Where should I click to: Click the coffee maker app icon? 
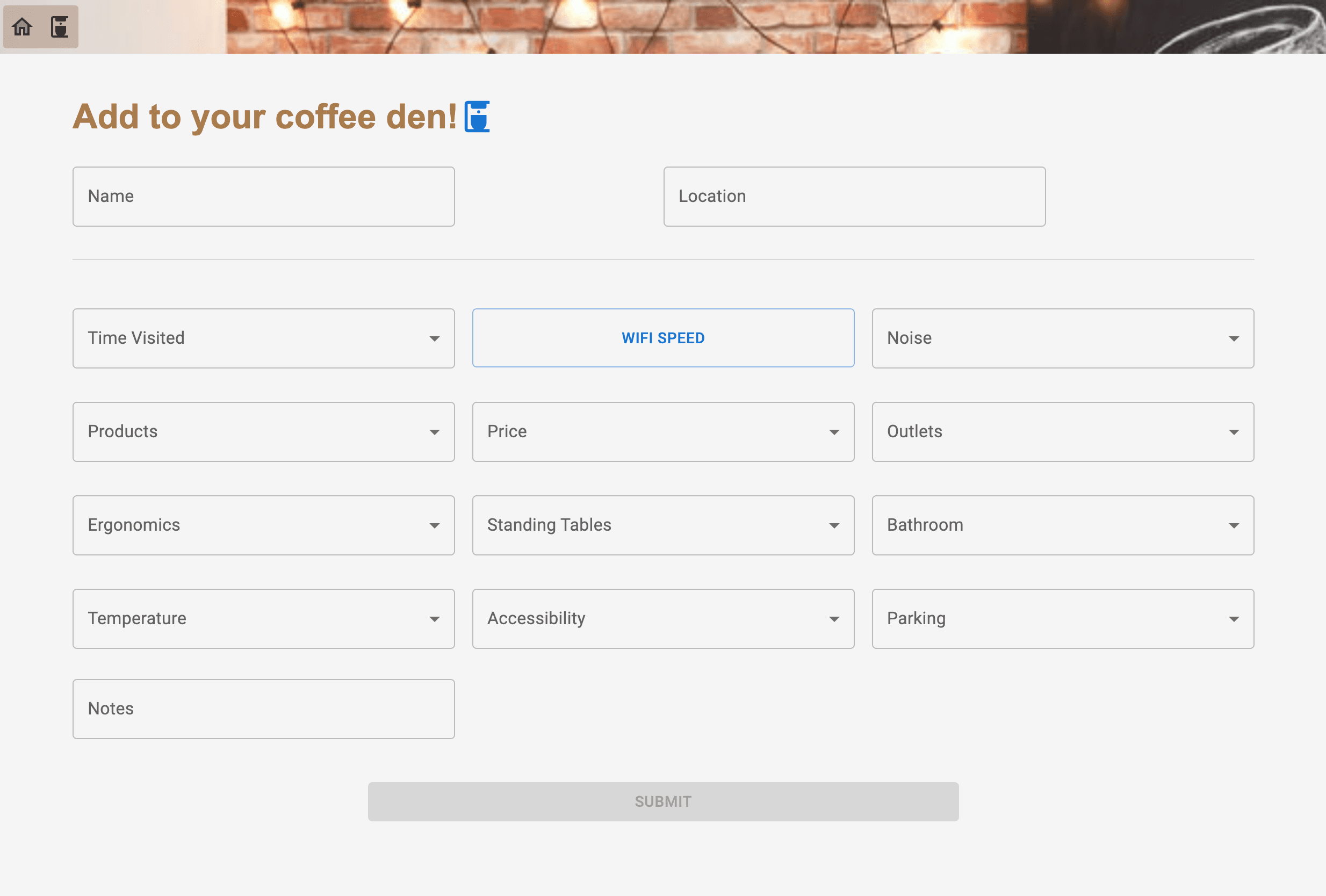pos(60,26)
